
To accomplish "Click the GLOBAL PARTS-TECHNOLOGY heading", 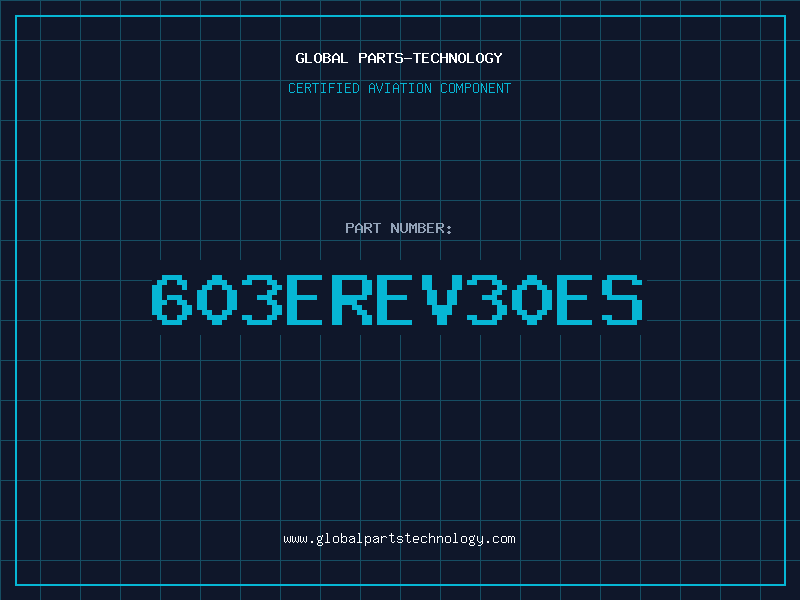I will coord(399,58).
